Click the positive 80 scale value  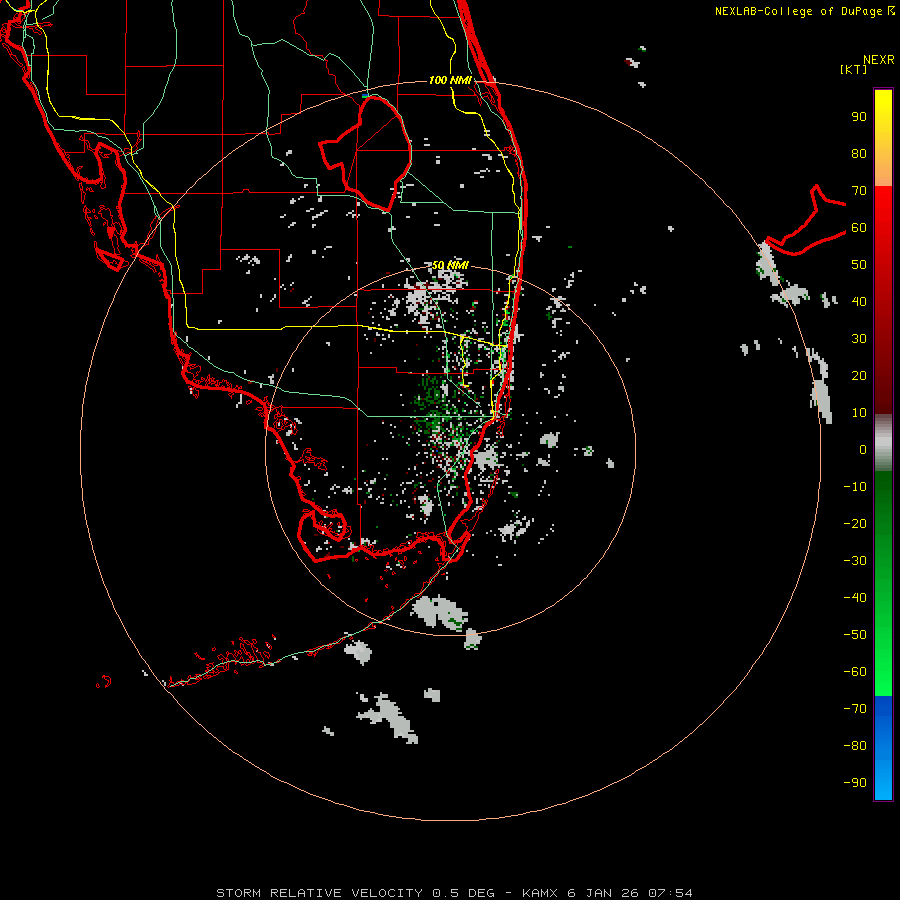(859, 153)
